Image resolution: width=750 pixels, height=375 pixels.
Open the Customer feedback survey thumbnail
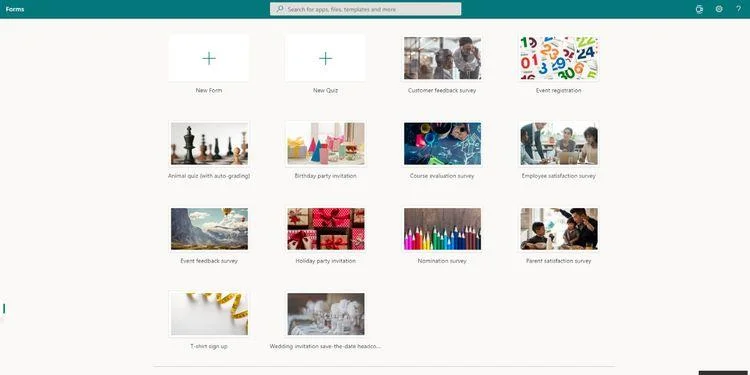[442, 58]
